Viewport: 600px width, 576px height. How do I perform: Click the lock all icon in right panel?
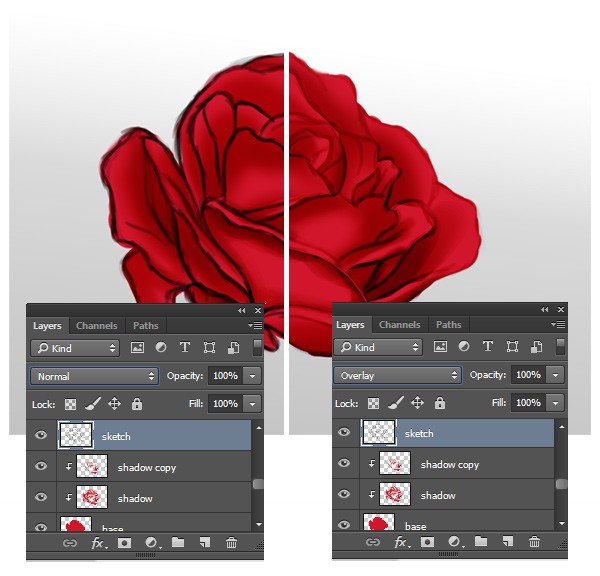[440, 403]
